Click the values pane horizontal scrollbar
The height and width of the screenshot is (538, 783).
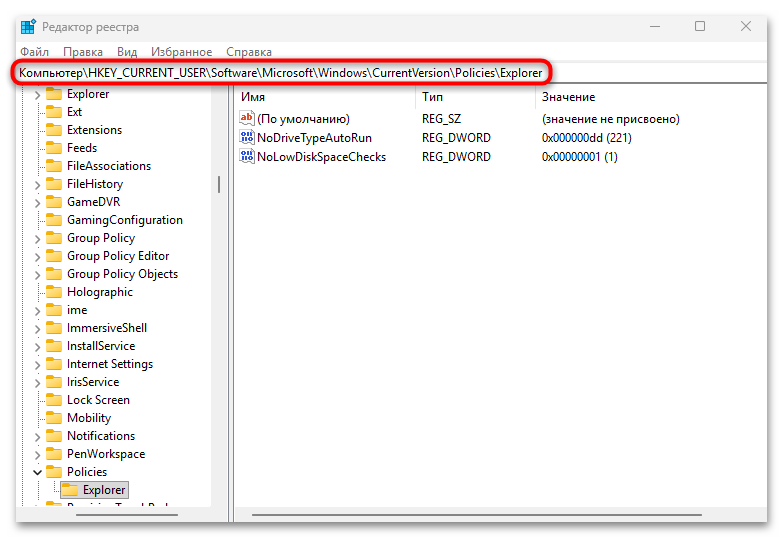[476, 515]
